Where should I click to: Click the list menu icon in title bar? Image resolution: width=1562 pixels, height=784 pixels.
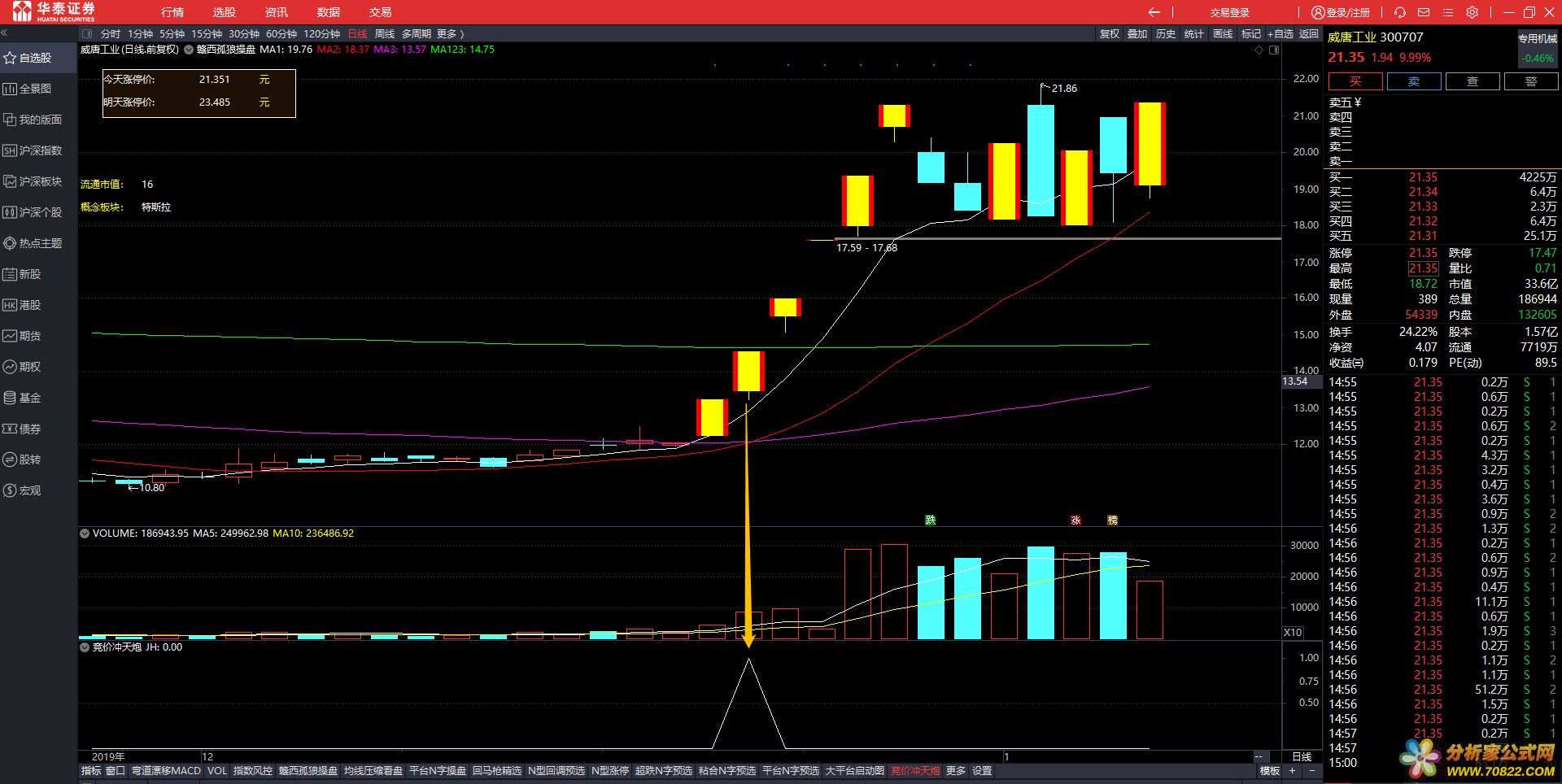[x=1447, y=12]
